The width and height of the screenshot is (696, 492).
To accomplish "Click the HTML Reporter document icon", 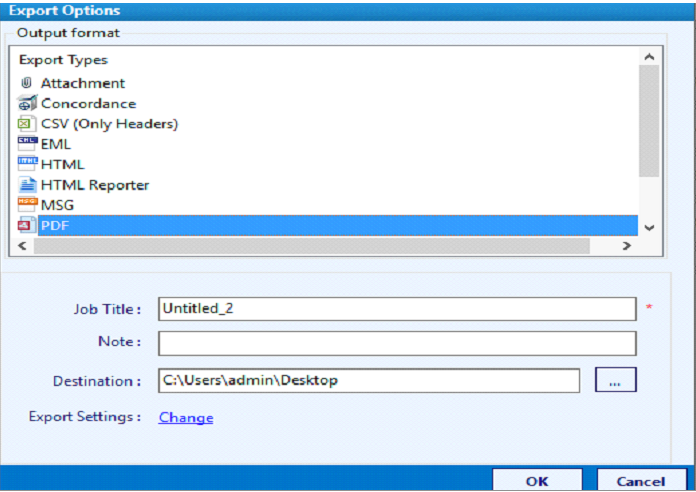I will 27,184.
